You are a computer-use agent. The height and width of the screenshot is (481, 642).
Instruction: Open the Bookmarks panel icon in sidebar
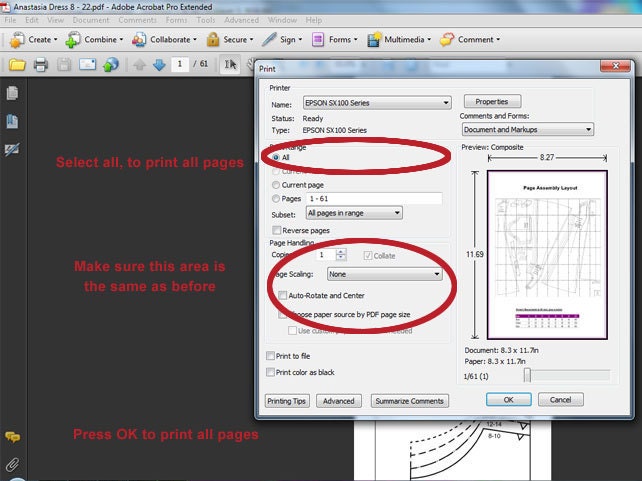tap(12, 121)
